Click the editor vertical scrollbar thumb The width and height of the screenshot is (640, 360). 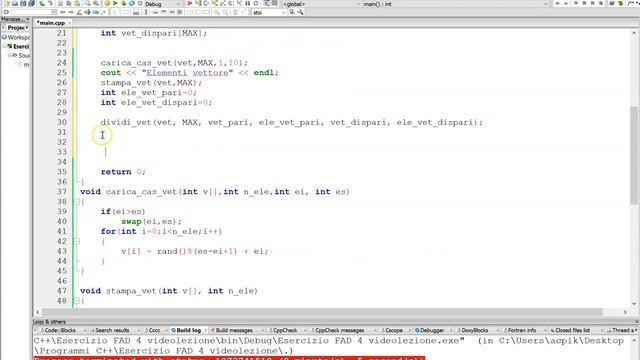coord(634,155)
